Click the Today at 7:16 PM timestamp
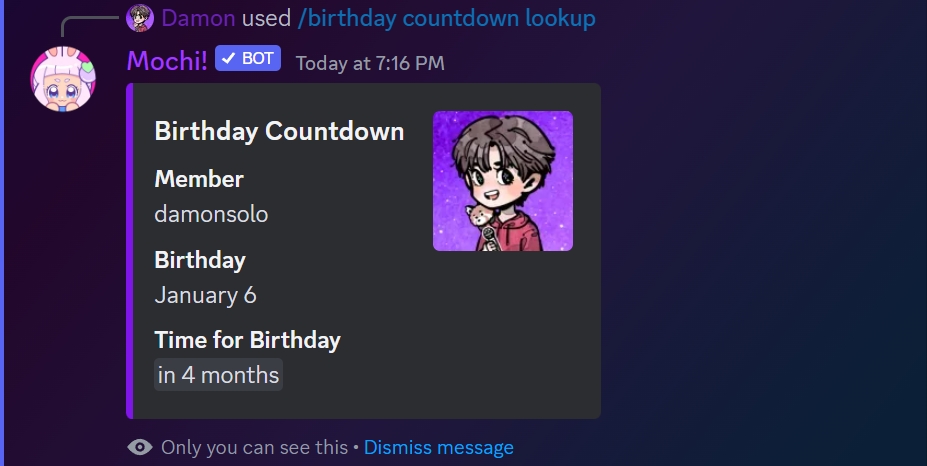Image resolution: width=927 pixels, height=466 pixels. click(370, 63)
